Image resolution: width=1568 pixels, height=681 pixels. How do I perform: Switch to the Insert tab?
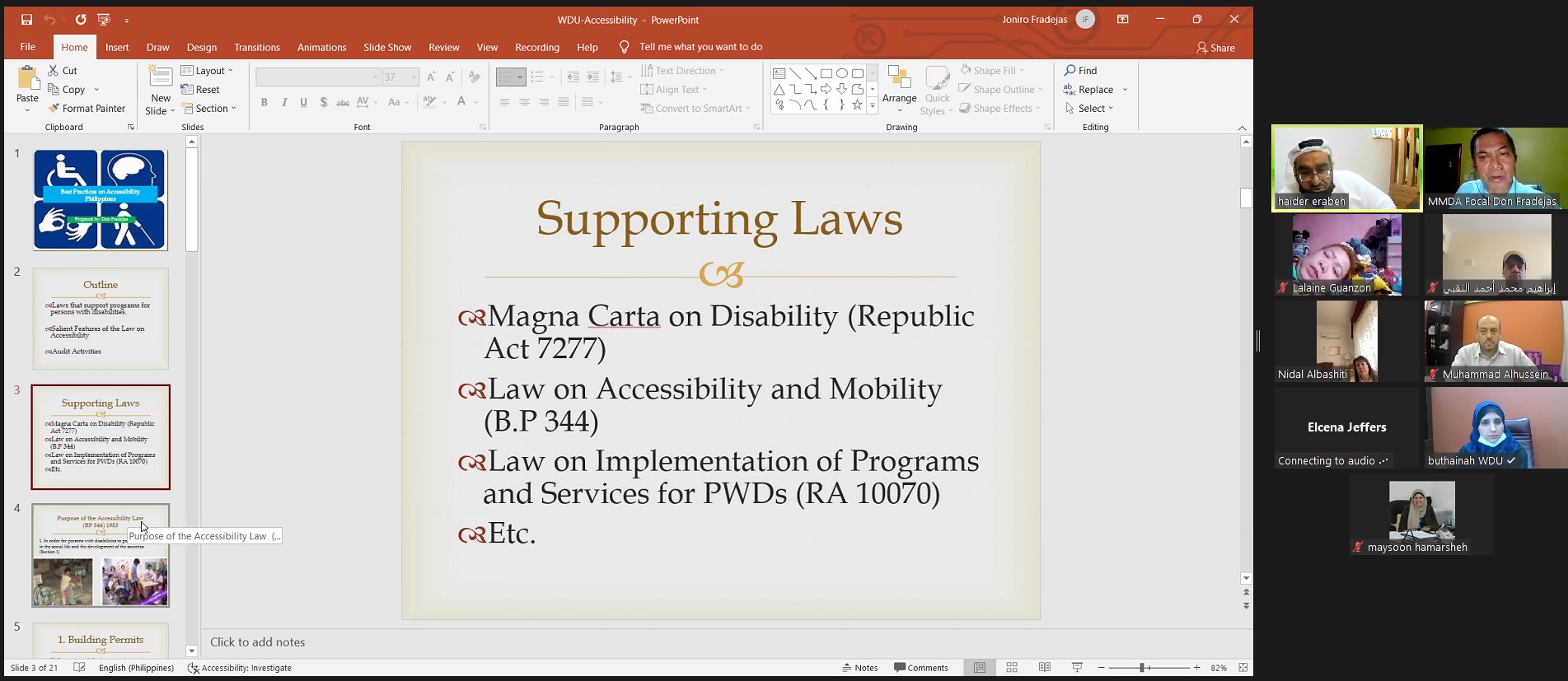tap(117, 47)
